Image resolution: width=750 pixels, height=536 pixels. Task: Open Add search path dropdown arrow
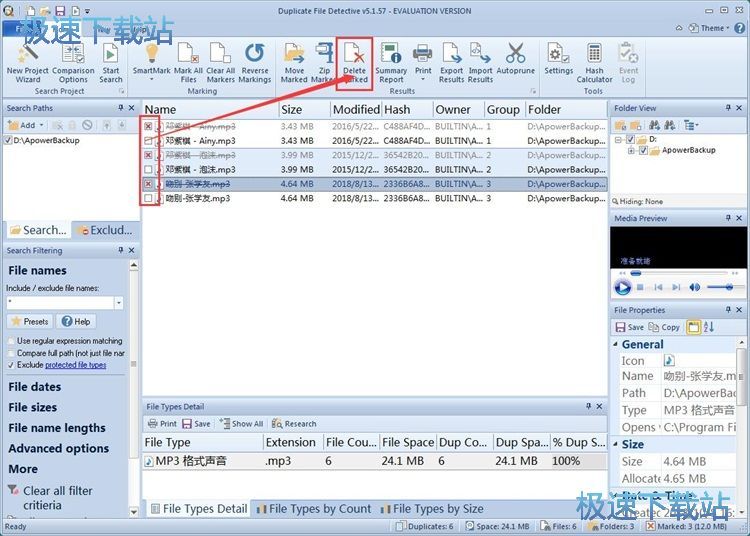42,125
